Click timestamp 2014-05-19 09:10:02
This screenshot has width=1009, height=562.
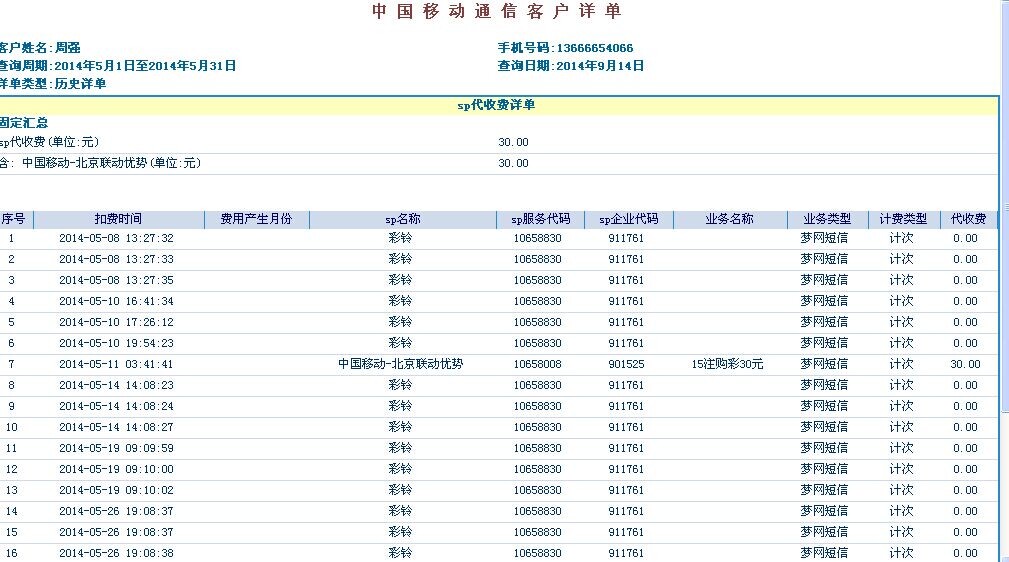point(116,490)
